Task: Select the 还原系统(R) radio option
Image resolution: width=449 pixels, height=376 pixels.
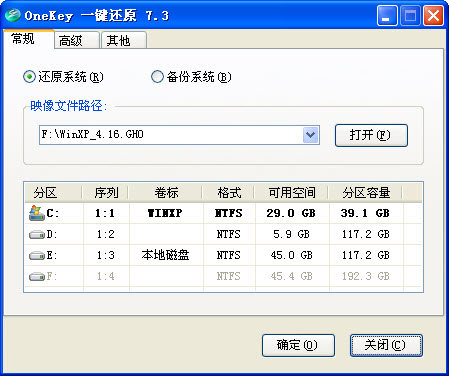Action: 29,77
